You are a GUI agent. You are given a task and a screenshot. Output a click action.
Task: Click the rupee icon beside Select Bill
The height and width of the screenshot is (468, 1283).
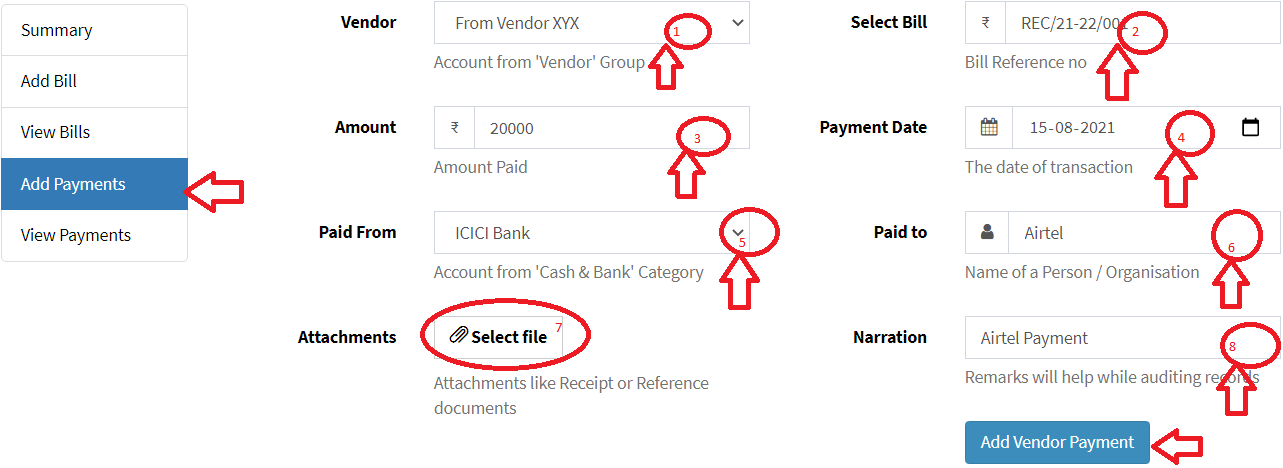(x=986, y=23)
